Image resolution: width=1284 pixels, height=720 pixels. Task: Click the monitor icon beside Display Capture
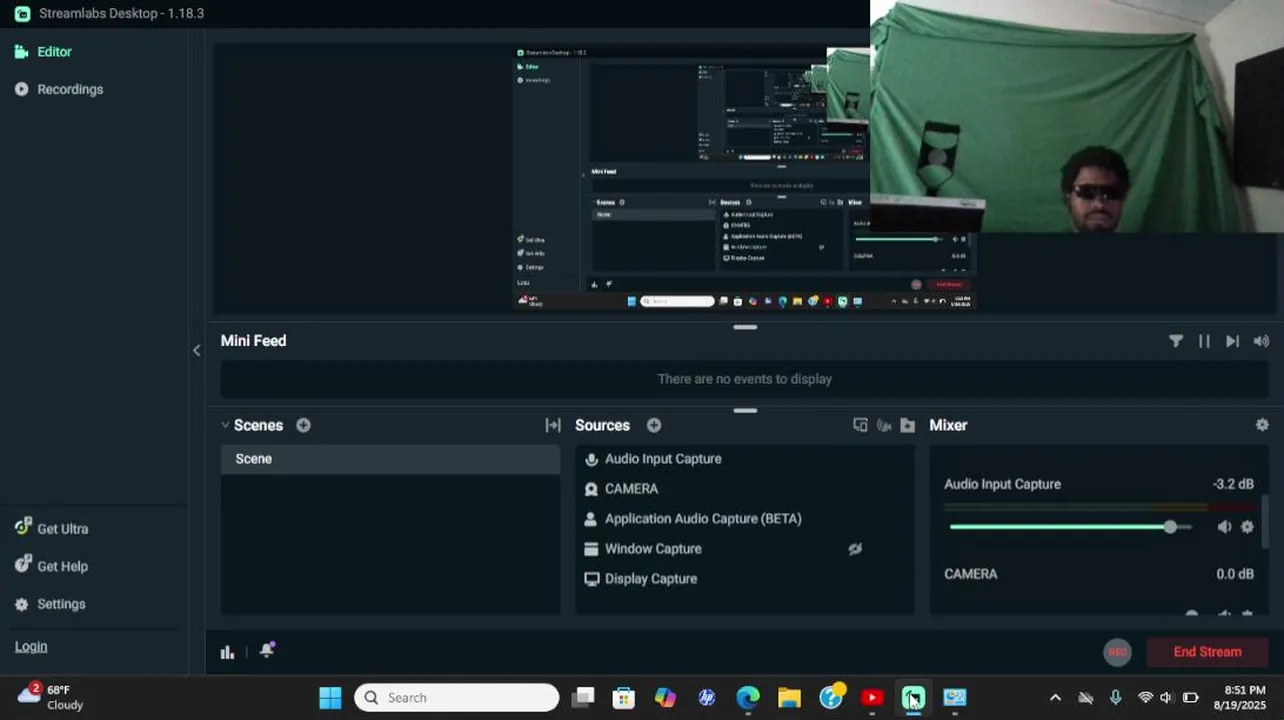tap(591, 579)
